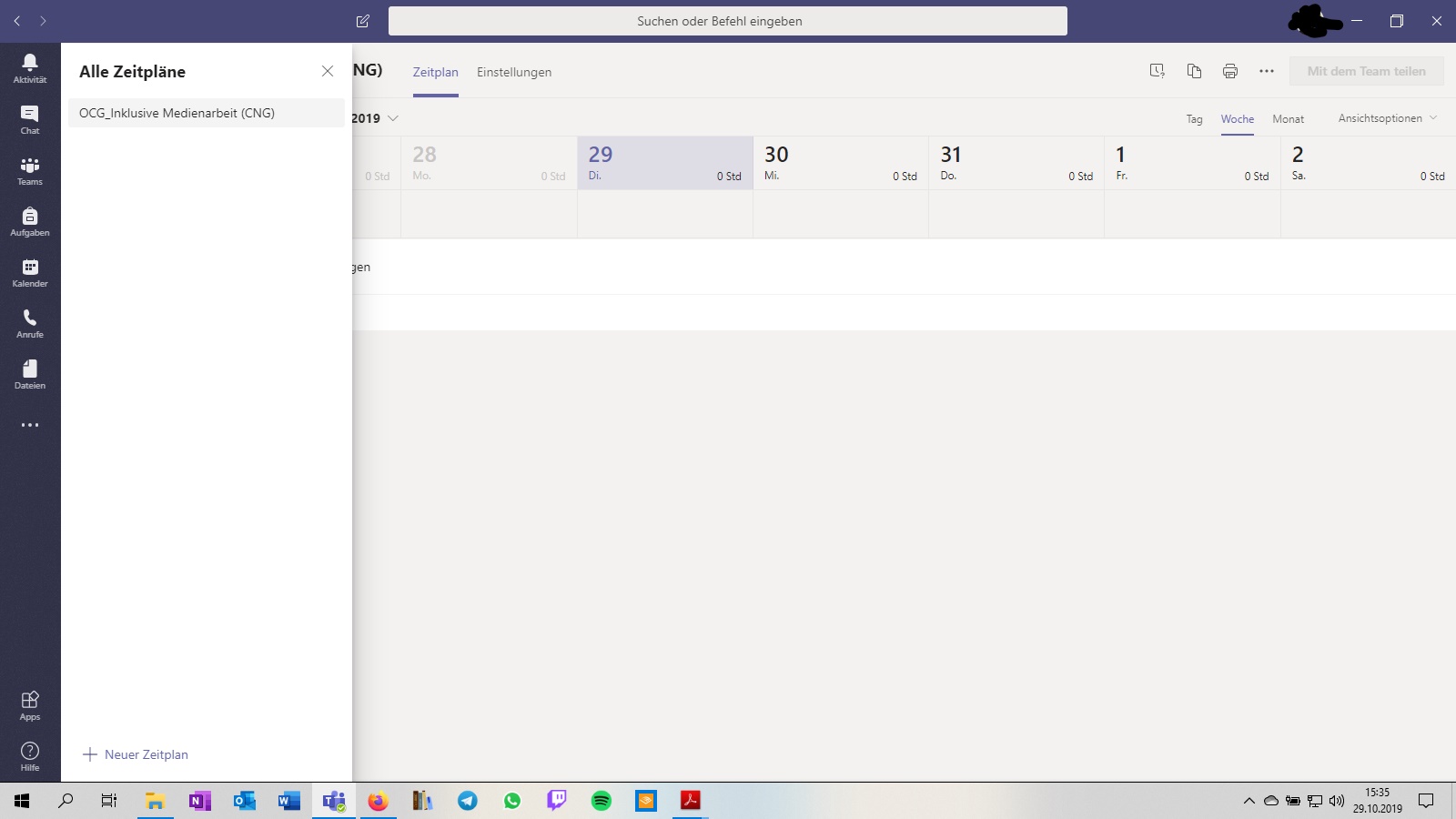Open the Chat section
1456x819 pixels.
click(x=30, y=119)
